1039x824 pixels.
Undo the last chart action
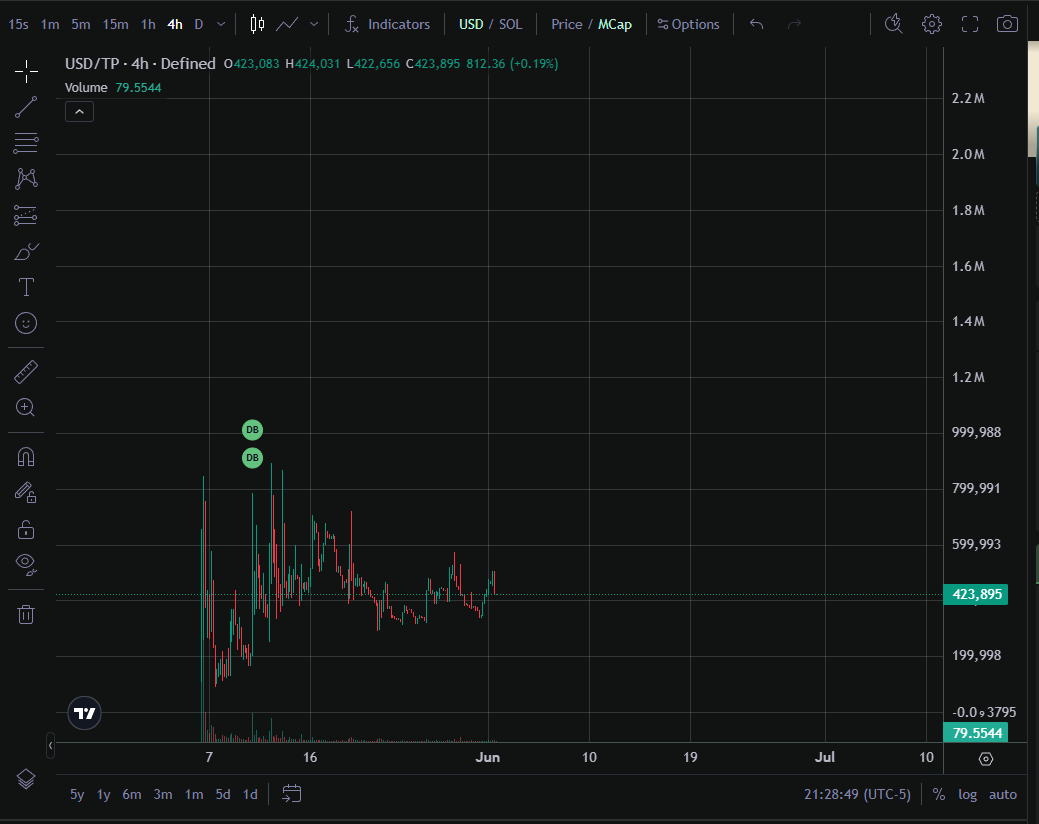[757, 25]
